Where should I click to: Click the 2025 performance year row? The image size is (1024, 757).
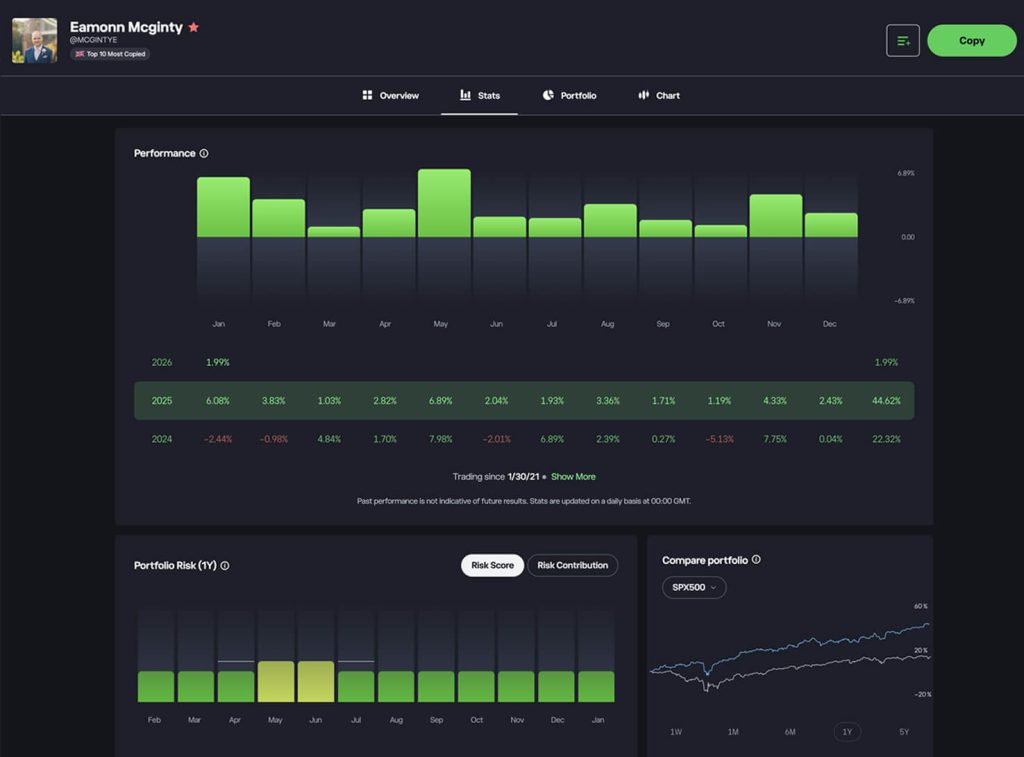(x=524, y=400)
